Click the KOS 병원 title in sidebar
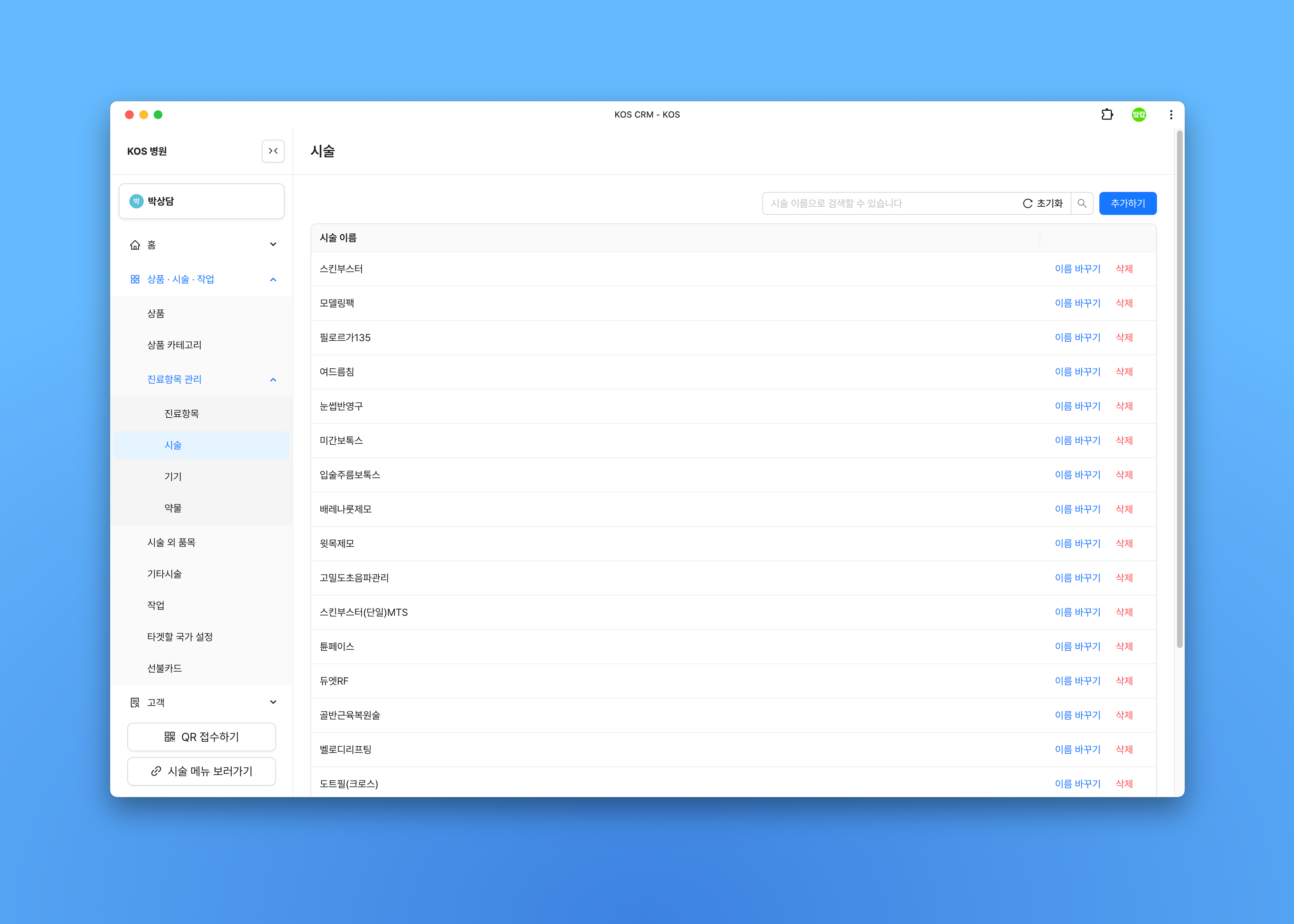 coord(147,151)
